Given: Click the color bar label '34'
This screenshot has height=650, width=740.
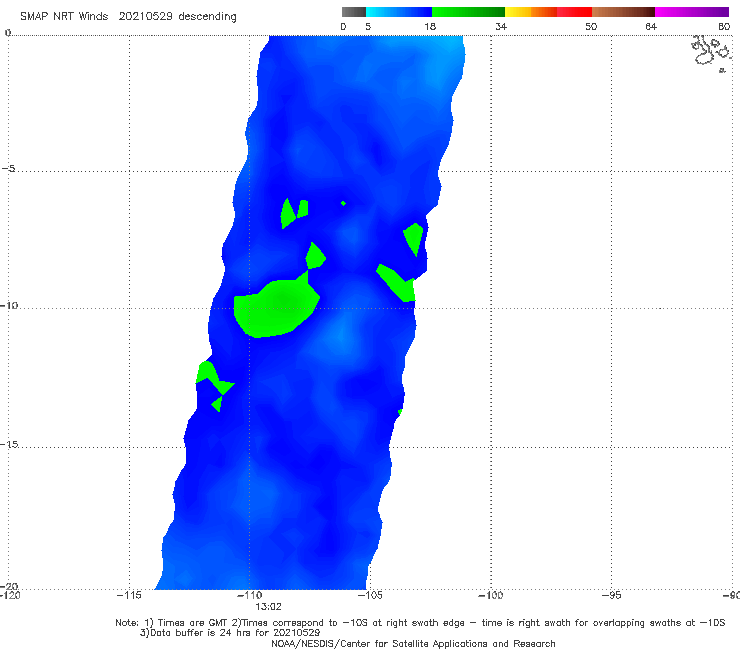Looking at the screenshot, I should point(501,27).
